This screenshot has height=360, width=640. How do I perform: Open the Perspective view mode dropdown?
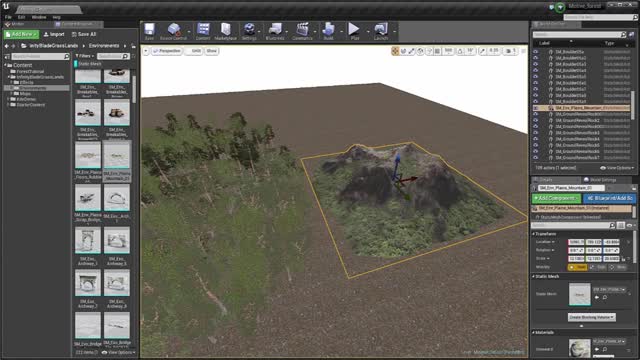pyautogui.click(x=167, y=51)
